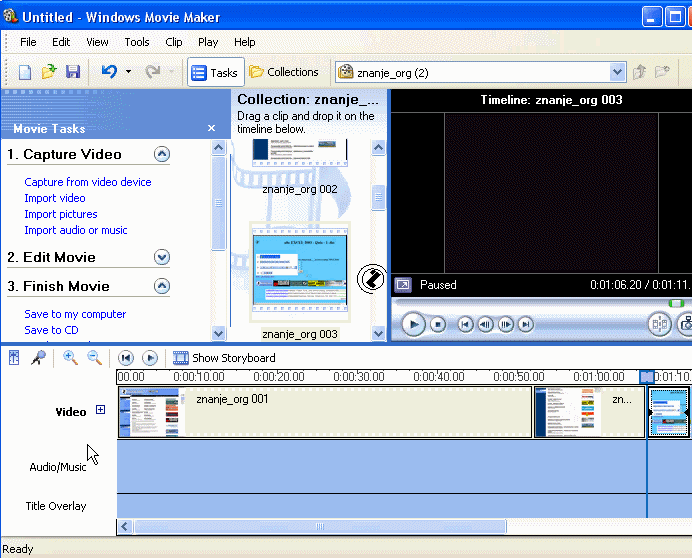This screenshot has height=558, width=692.
Task: Click collection scrollbar down arrow
Action: 378,333
